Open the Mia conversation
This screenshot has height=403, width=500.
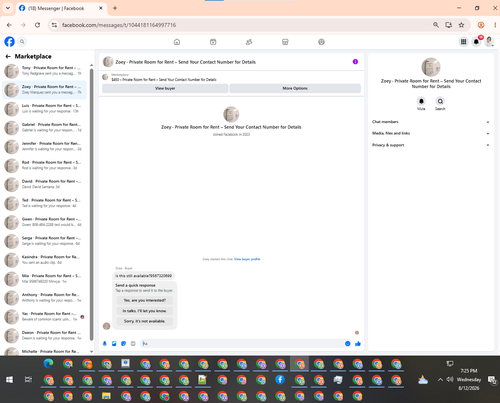(45, 279)
